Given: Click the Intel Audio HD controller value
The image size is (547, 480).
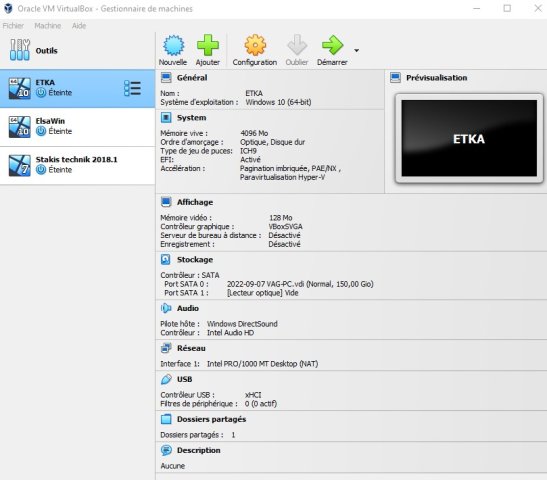Looking at the screenshot, I should point(230,332).
